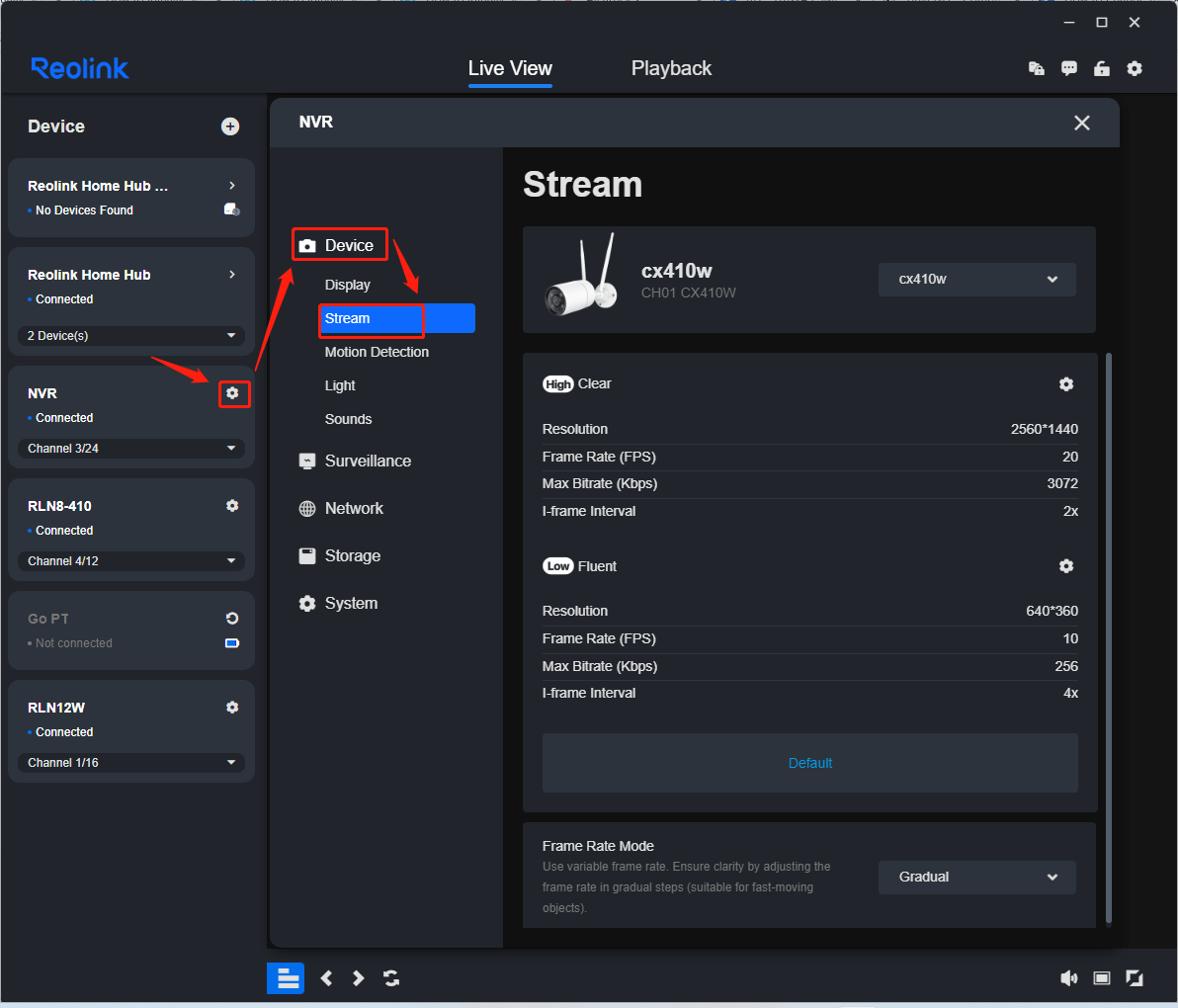Close the NVR settings panel

1082,123
